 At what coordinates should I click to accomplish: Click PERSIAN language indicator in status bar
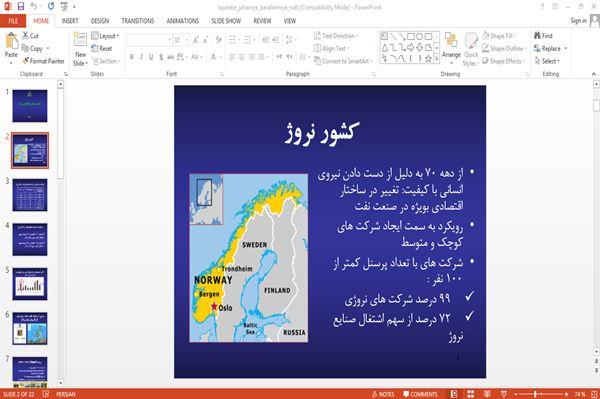point(66,394)
